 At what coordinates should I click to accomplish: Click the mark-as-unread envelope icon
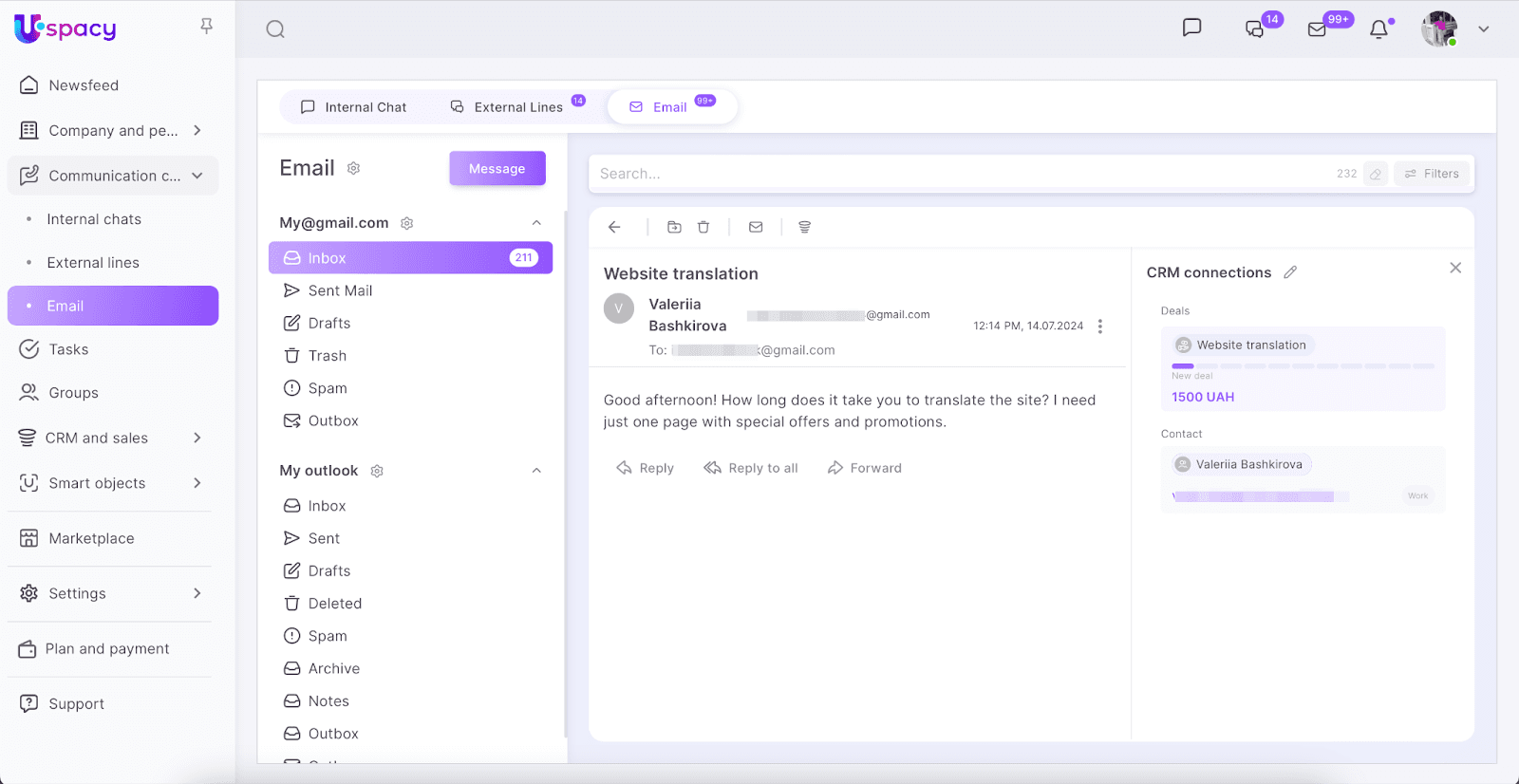pyautogui.click(x=756, y=227)
